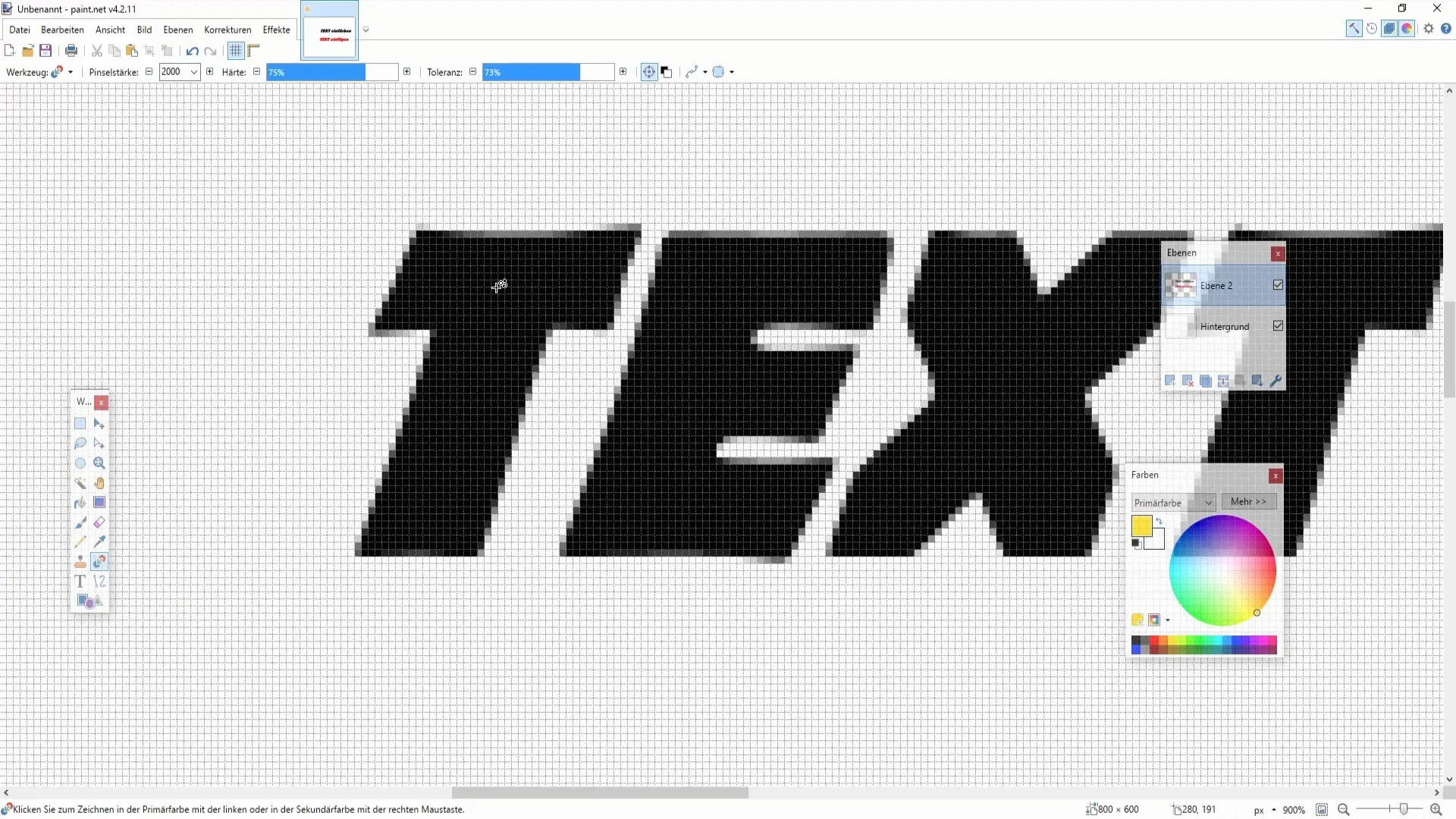Viewport: 1456px width, 819px height.
Task: Click the Undo arrow
Action: 192,51
